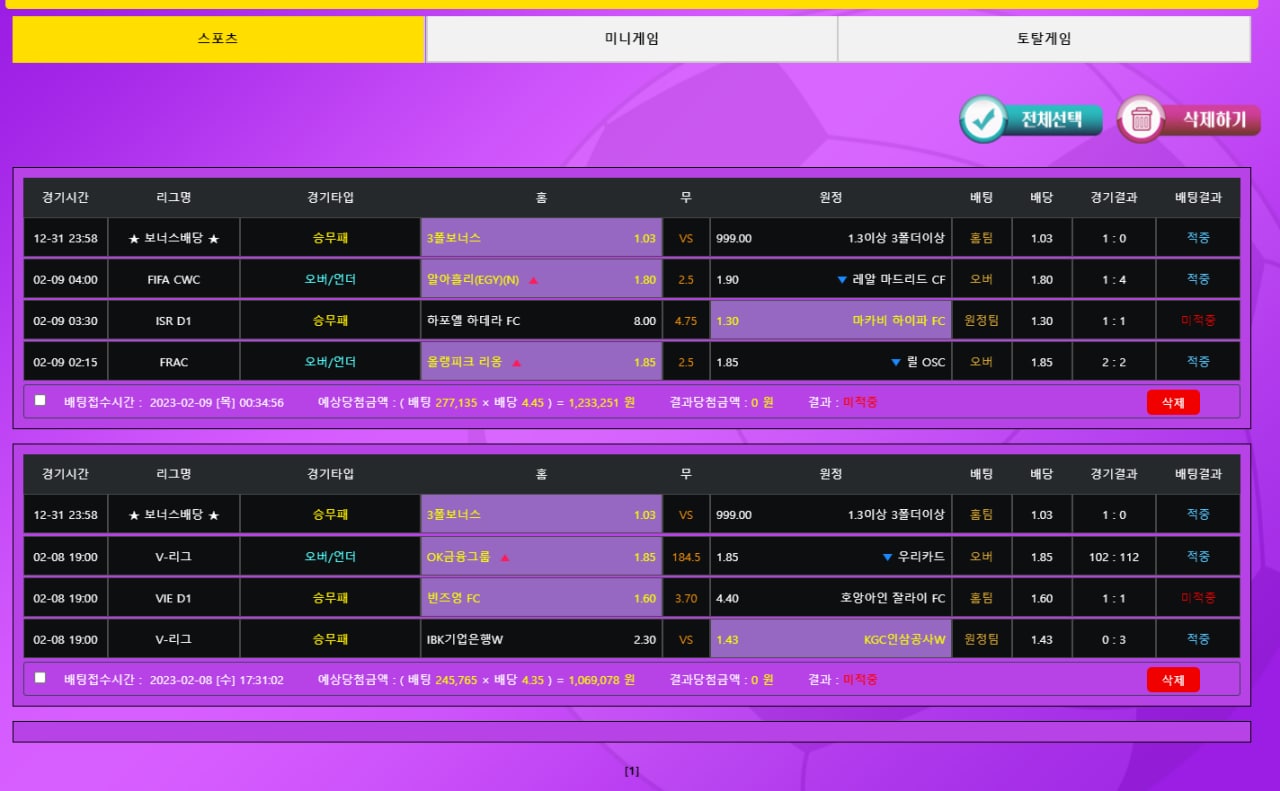Click blue down arrow beside 레알 마드리드 CF

pyautogui.click(x=842, y=280)
